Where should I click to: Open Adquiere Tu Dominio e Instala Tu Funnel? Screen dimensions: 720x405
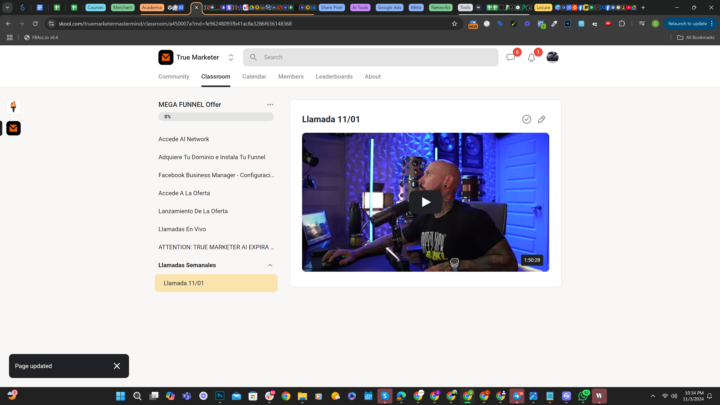point(212,157)
